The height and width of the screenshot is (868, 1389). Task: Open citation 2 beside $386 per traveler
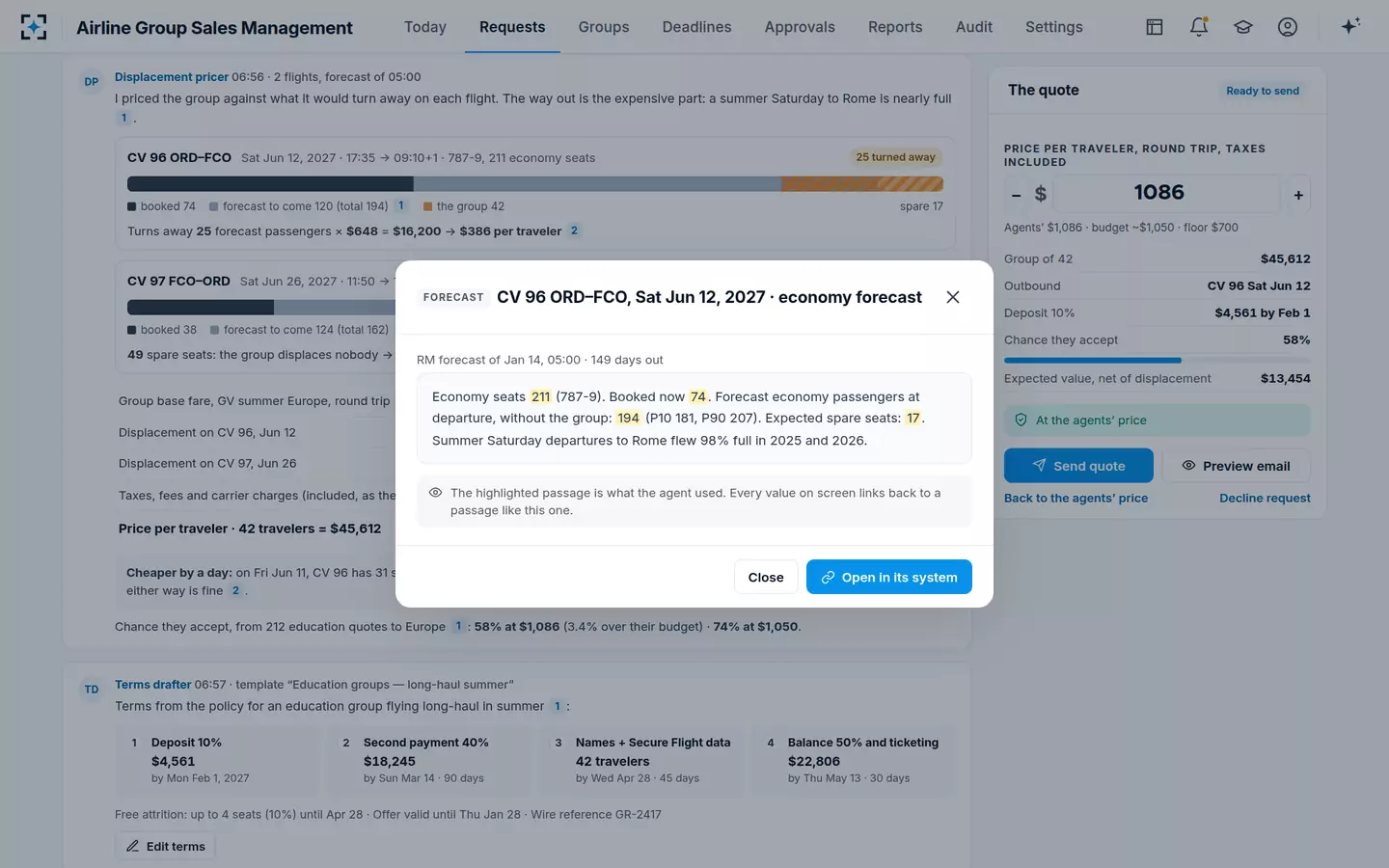click(x=574, y=231)
